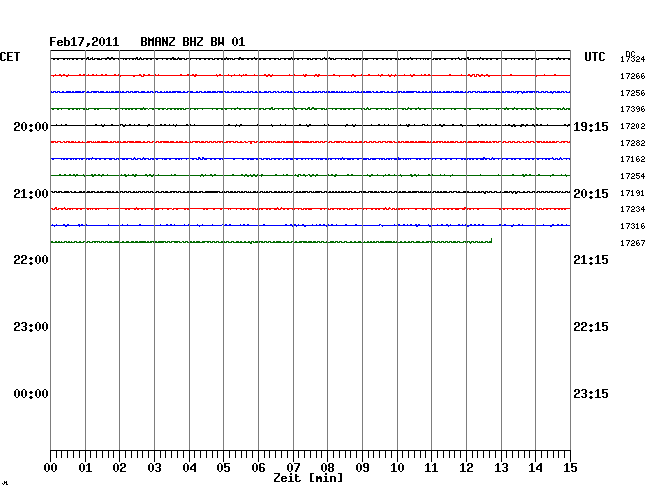Click the CET timezone label
The height and width of the screenshot is (494, 650).
(x=10, y=57)
